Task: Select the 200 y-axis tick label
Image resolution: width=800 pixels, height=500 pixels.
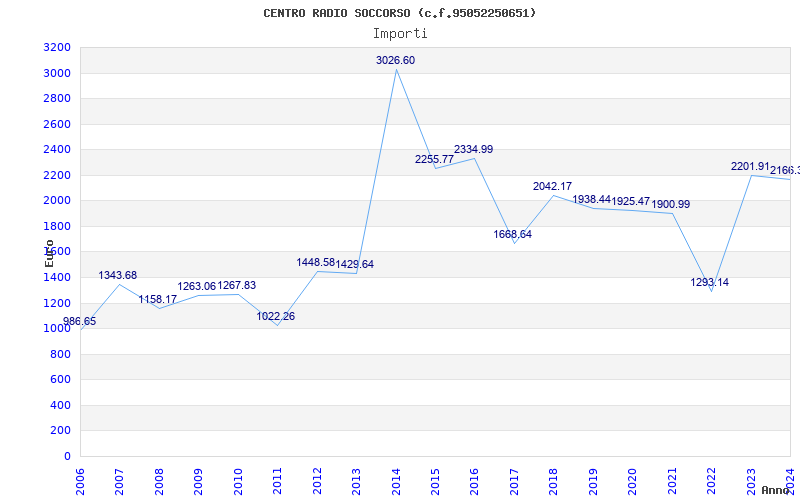Action: [x=60, y=431]
